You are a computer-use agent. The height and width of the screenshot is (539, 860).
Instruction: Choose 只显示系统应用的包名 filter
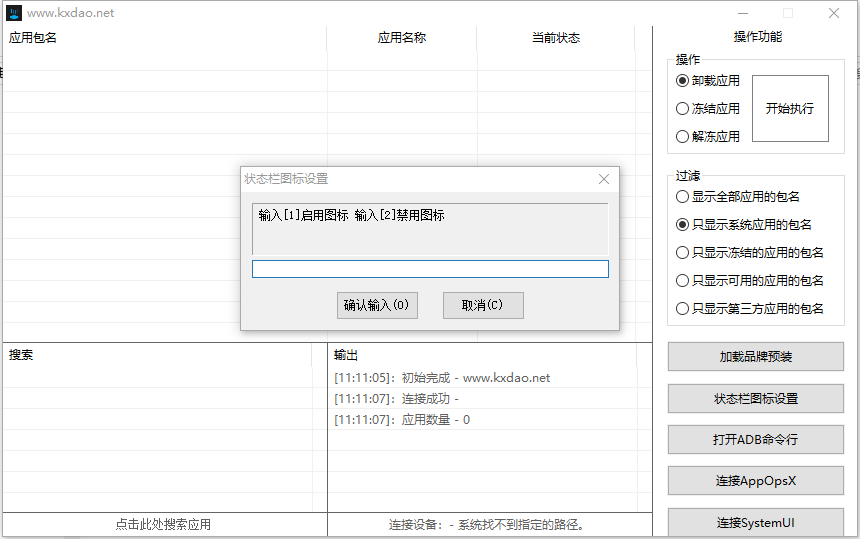coord(683,225)
